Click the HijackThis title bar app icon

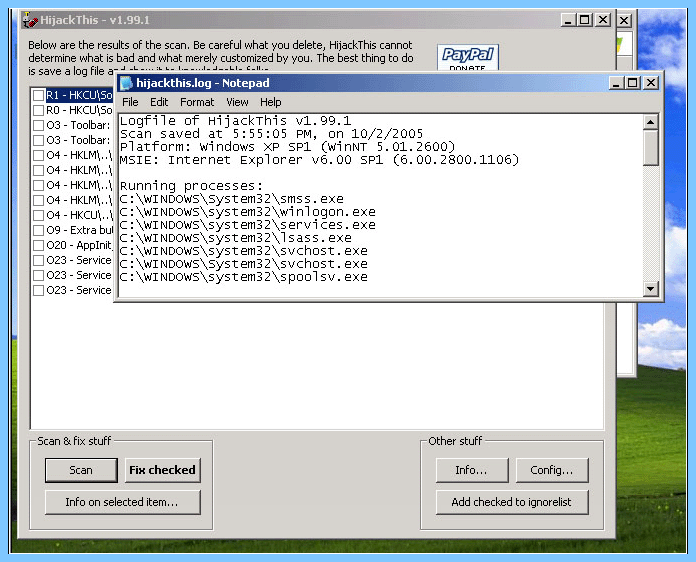tap(30, 20)
